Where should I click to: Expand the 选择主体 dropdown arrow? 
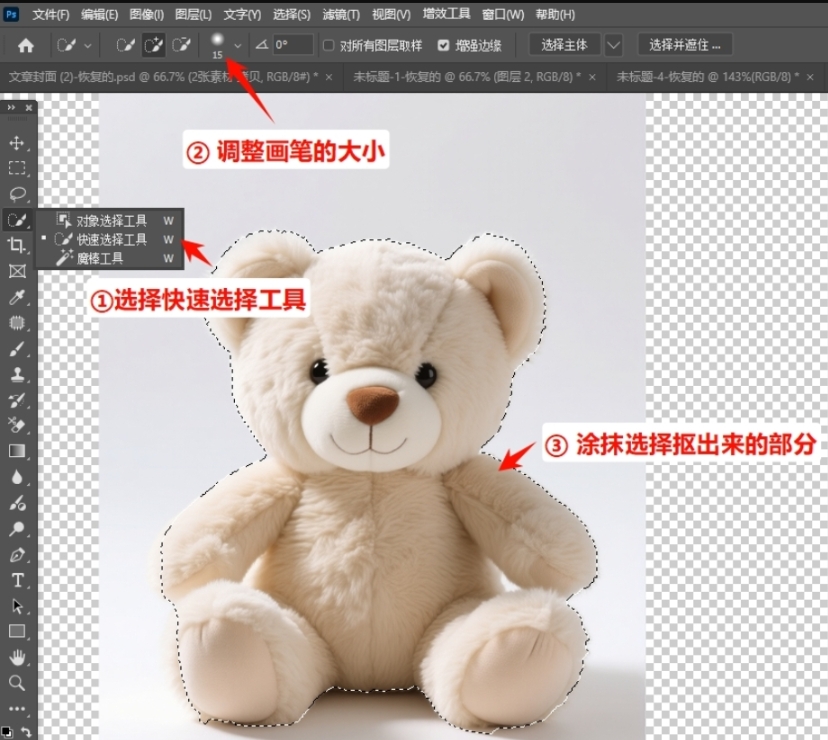pyautogui.click(x=612, y=44)
